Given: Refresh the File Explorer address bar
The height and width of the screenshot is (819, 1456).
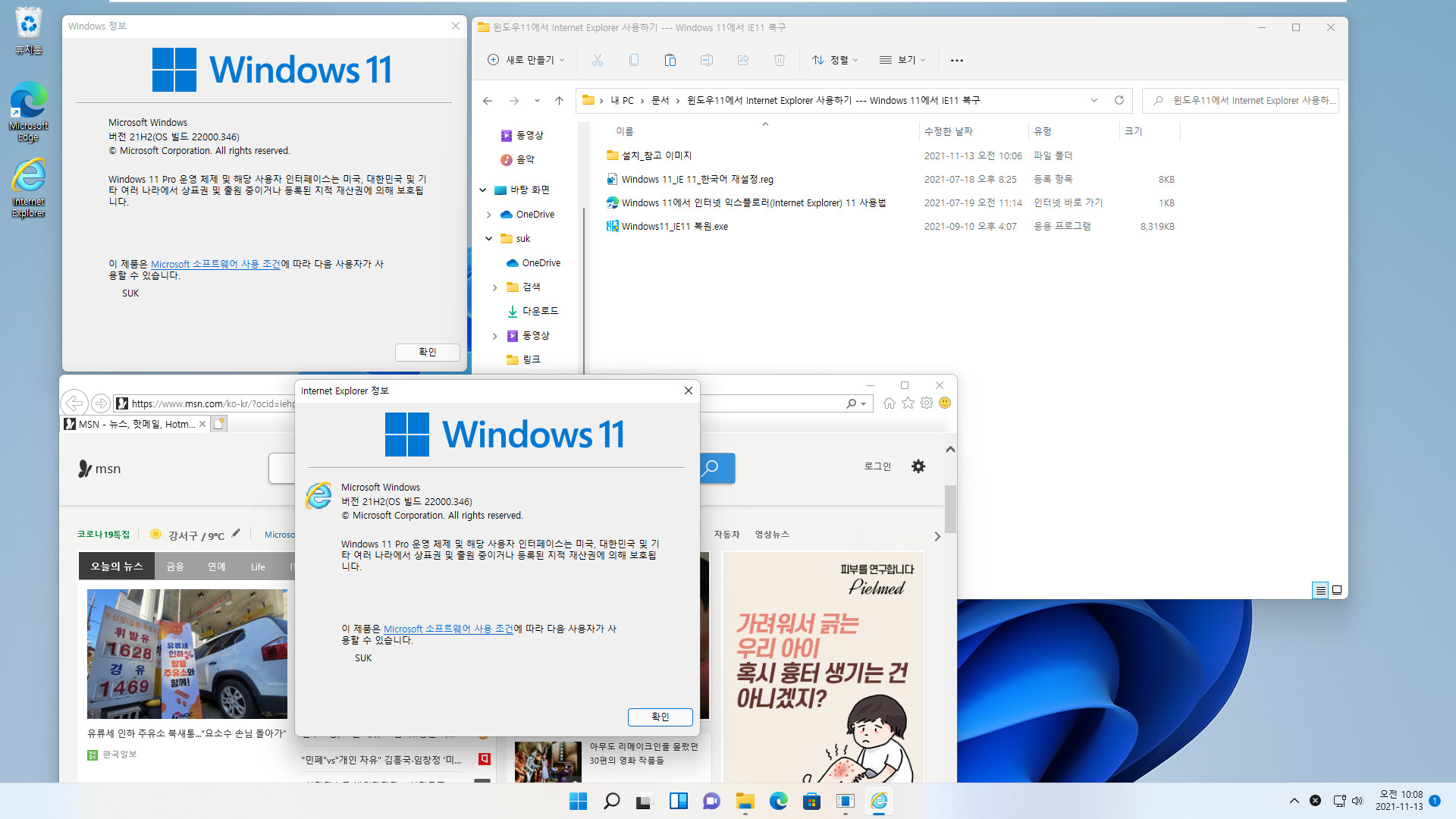Looking at the screenshot, I should pos(1119,100).
